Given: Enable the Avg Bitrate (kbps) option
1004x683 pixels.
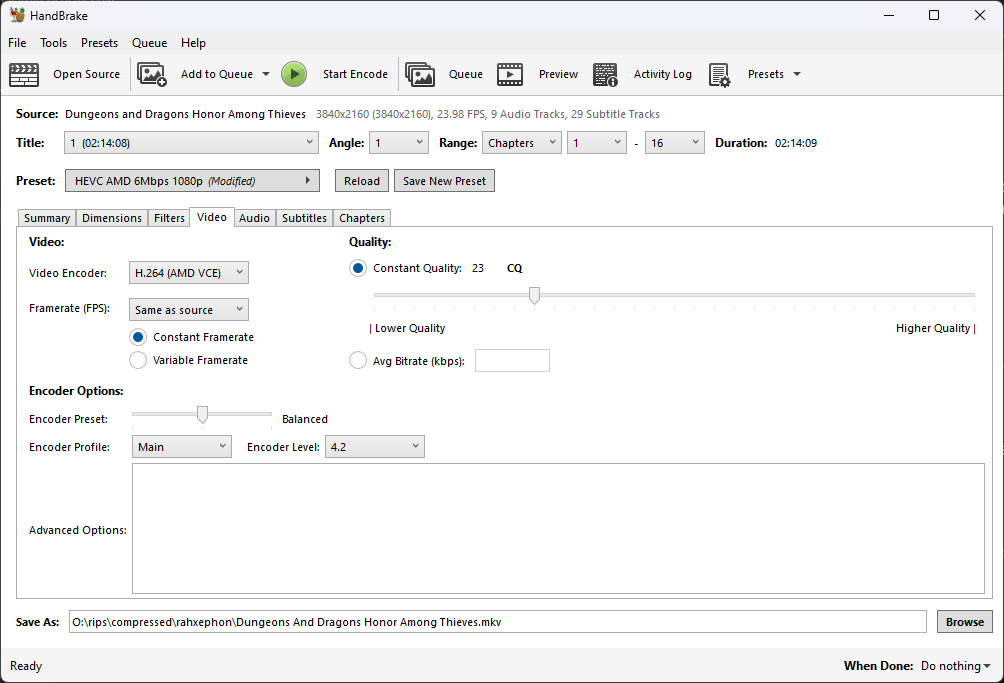Looking at the screenshot, I should [x=358, y=361].
